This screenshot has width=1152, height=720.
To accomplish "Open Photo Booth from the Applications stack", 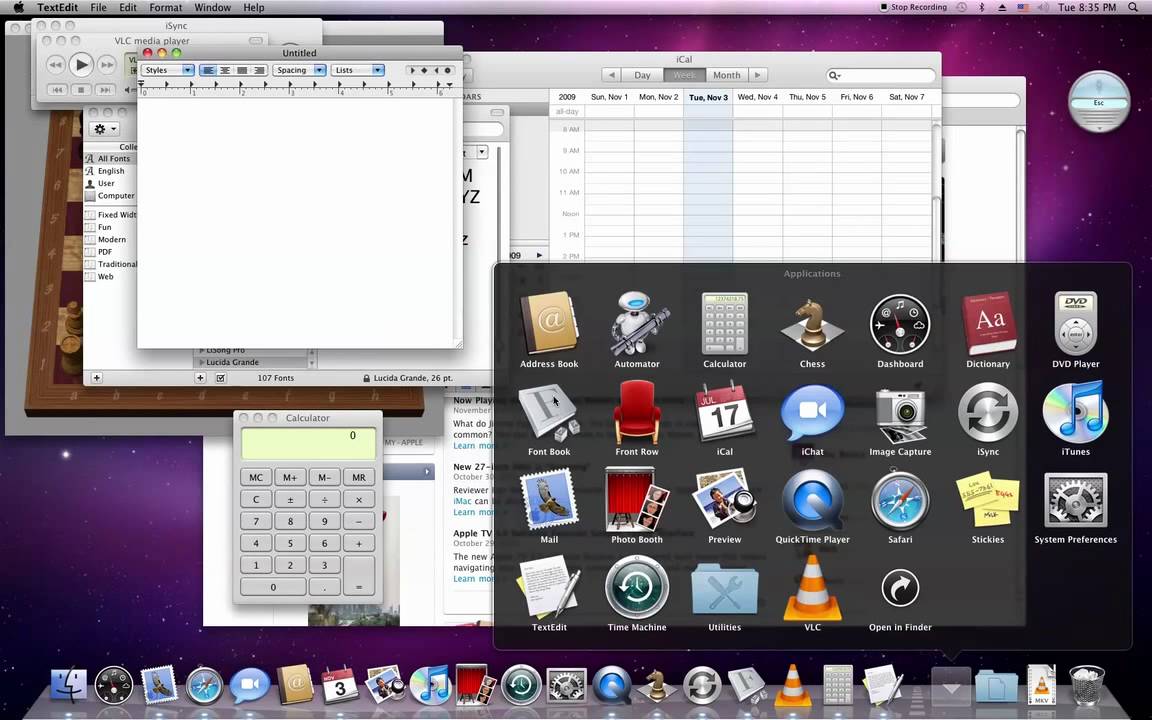I will click(x=637, y=505).
